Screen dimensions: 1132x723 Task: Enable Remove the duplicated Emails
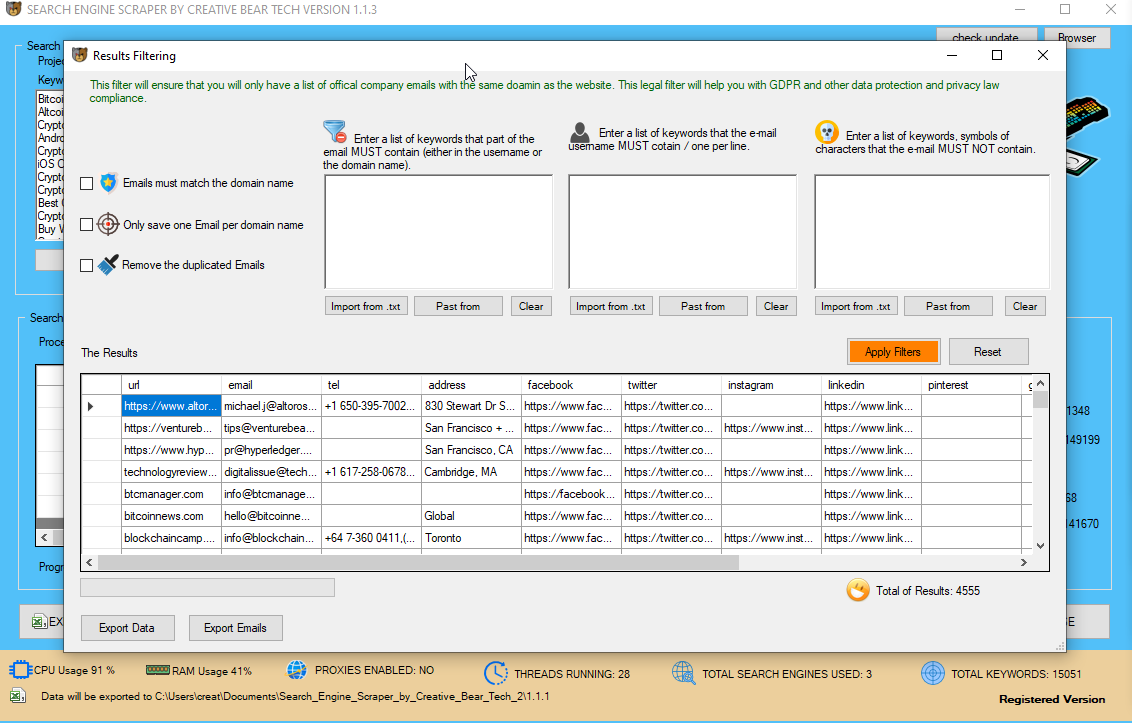85,264
